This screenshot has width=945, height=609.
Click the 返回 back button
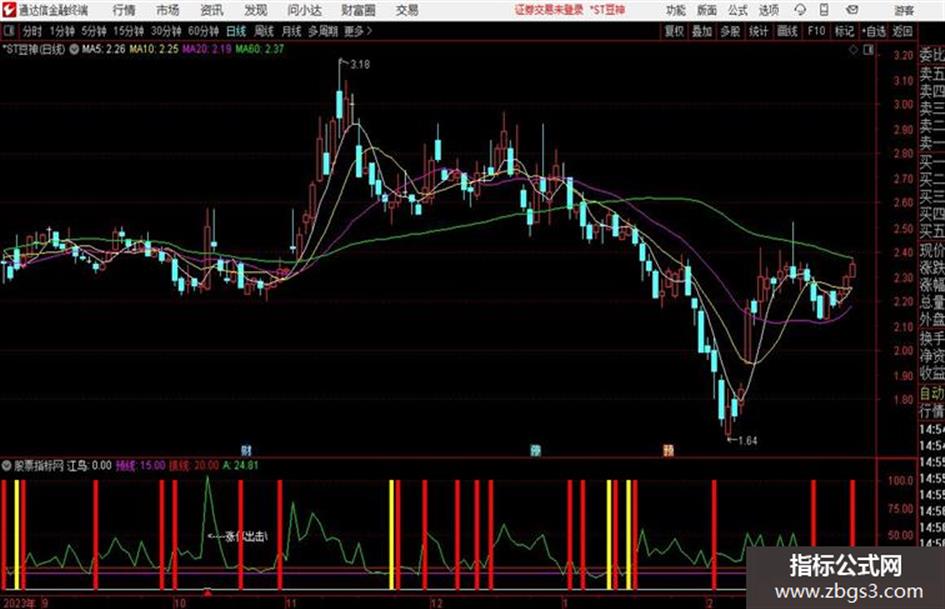(902, 31)
